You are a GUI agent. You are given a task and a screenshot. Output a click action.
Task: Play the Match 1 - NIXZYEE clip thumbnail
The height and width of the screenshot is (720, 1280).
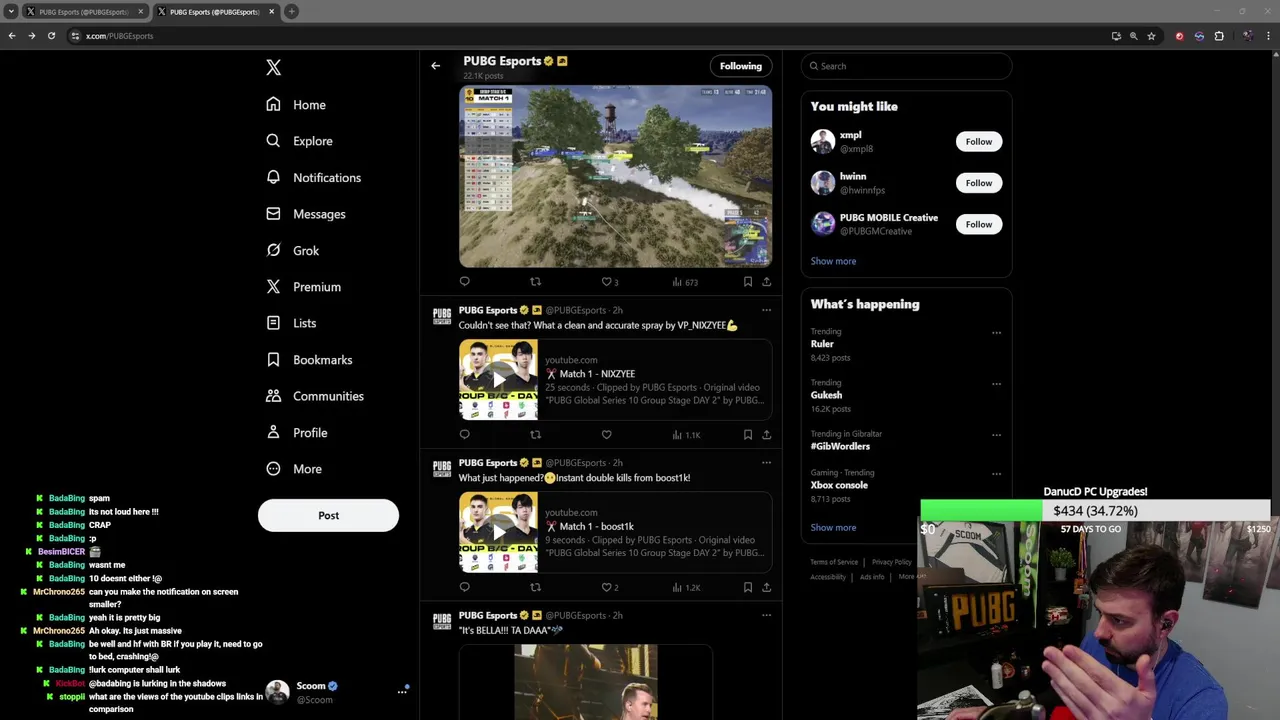498,379
